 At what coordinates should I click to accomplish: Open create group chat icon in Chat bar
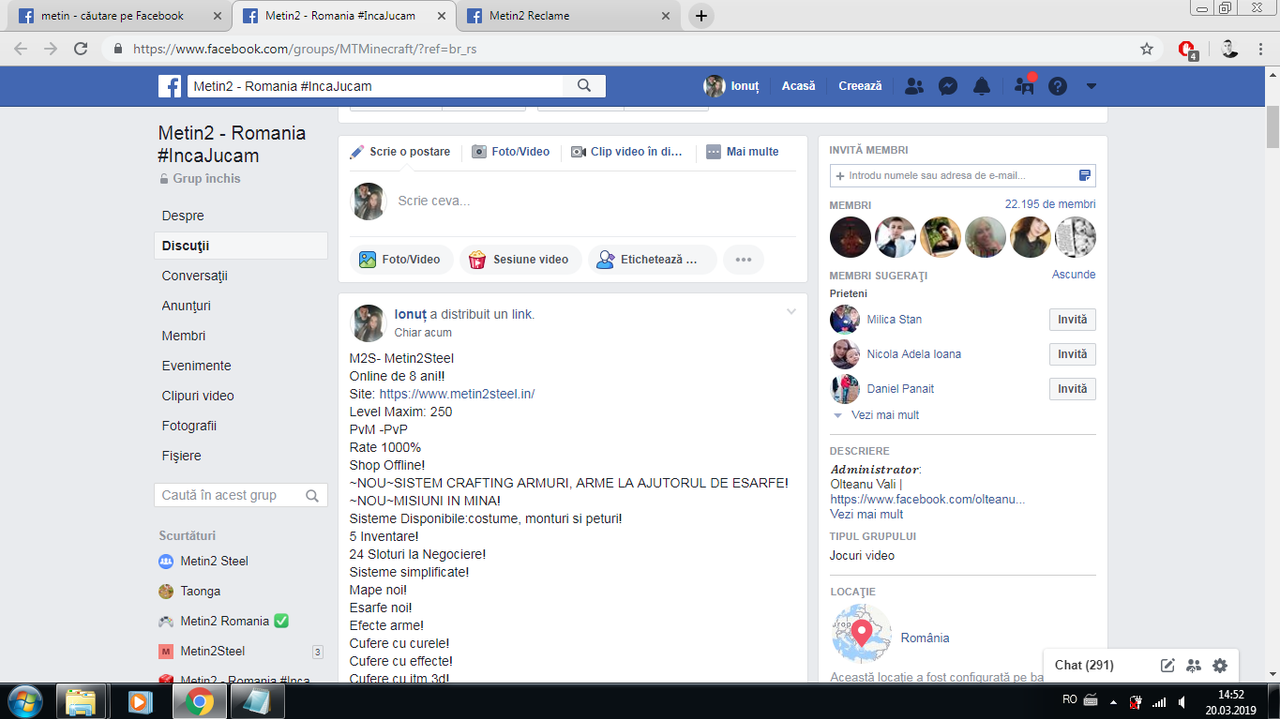[1193, 666]
